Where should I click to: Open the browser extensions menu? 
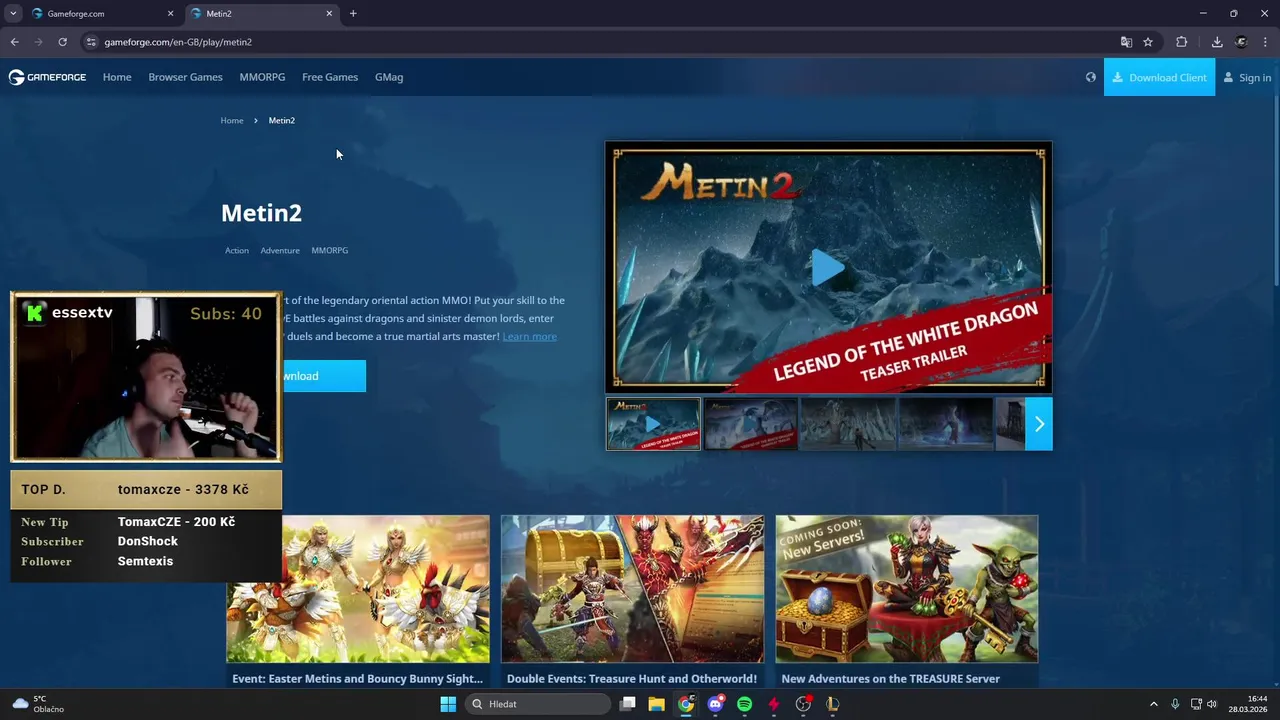pyautogui.click(x=1181, y=42)
